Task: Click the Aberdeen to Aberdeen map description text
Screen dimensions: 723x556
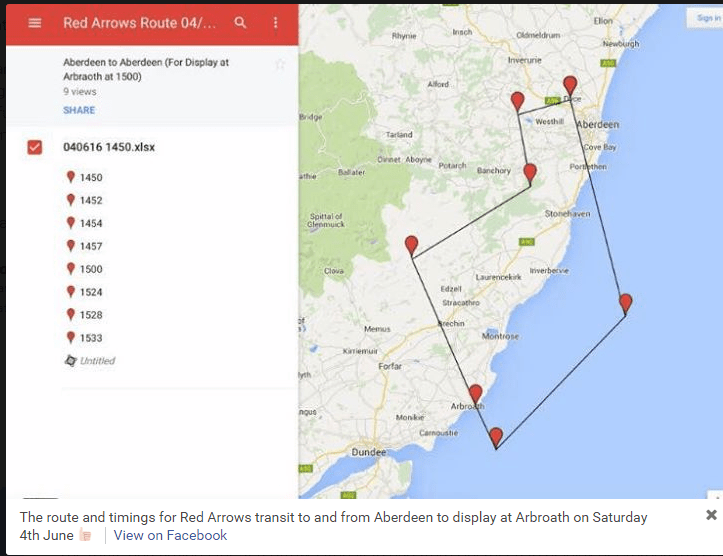Action: [146, 69]
